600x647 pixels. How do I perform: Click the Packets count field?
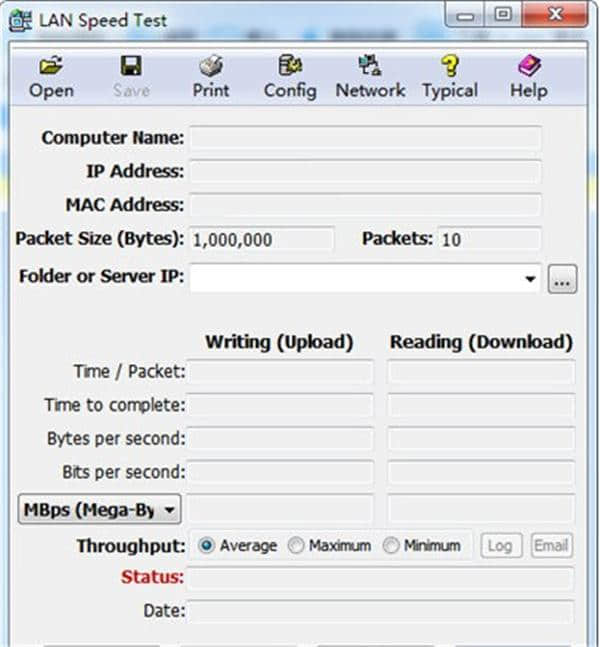click(489, 240)
